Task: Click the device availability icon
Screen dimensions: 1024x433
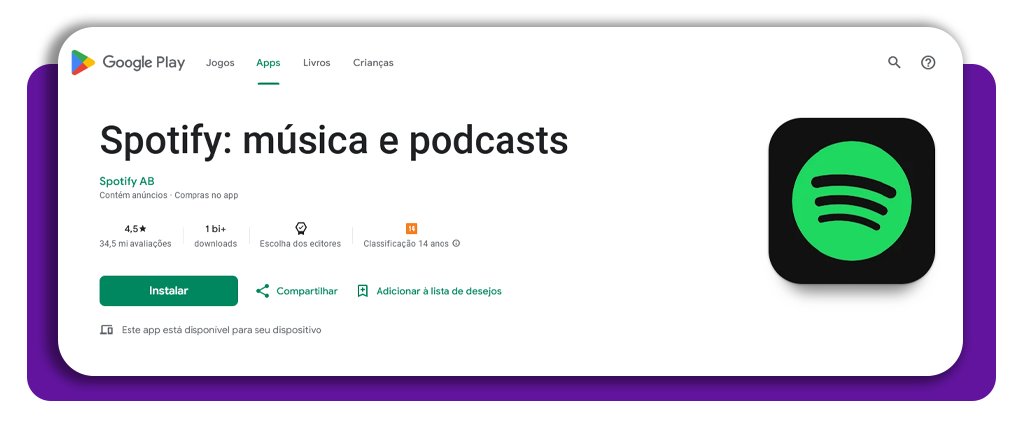Action: (106, 330)
